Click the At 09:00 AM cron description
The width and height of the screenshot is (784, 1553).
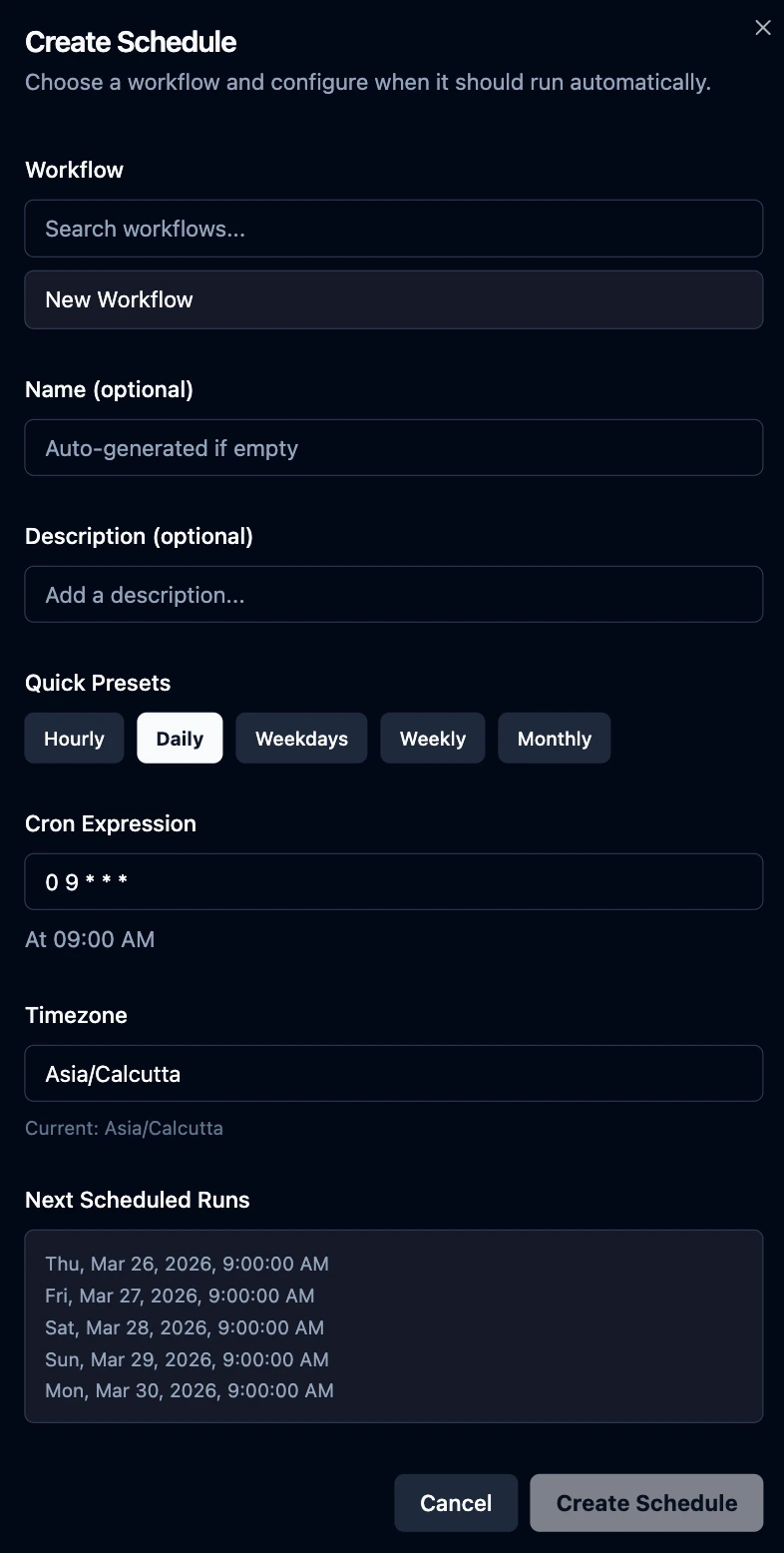click(x=90, y=939)
